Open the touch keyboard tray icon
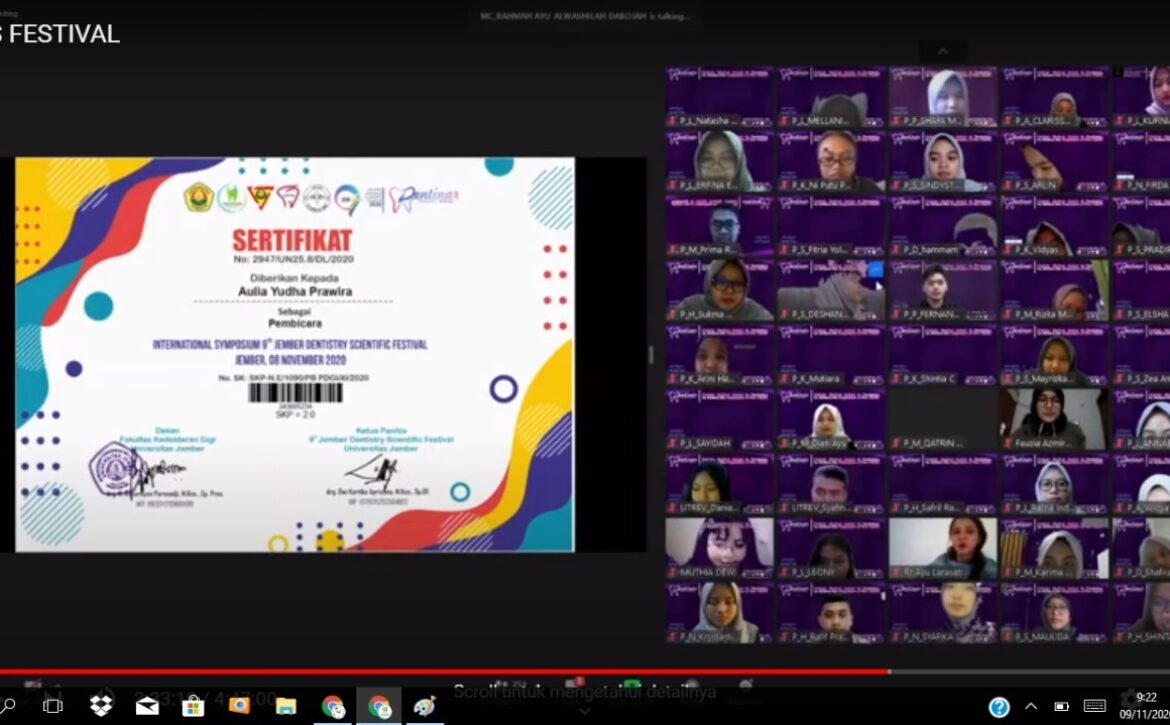The image size is (1170, 725). (1095, 706)
